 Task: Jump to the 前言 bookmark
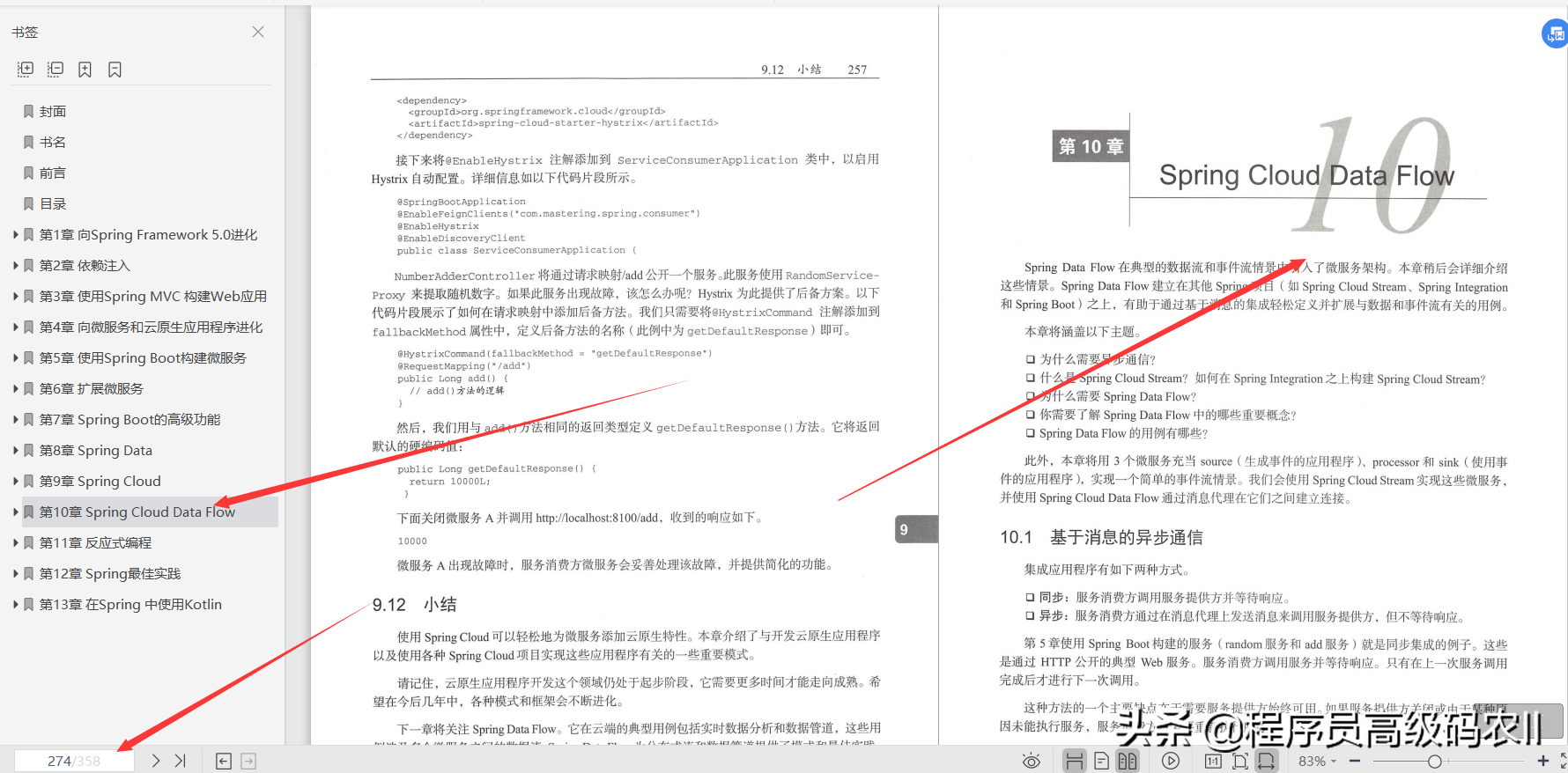tap(53, 173)
